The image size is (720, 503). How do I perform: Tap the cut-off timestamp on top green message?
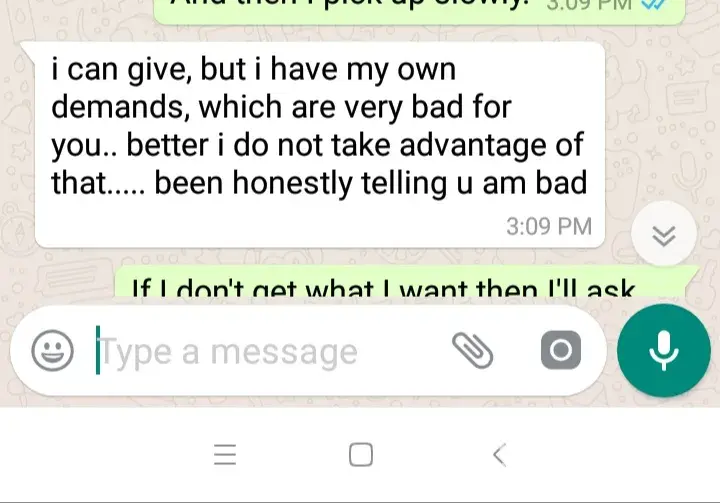point(589,5)
